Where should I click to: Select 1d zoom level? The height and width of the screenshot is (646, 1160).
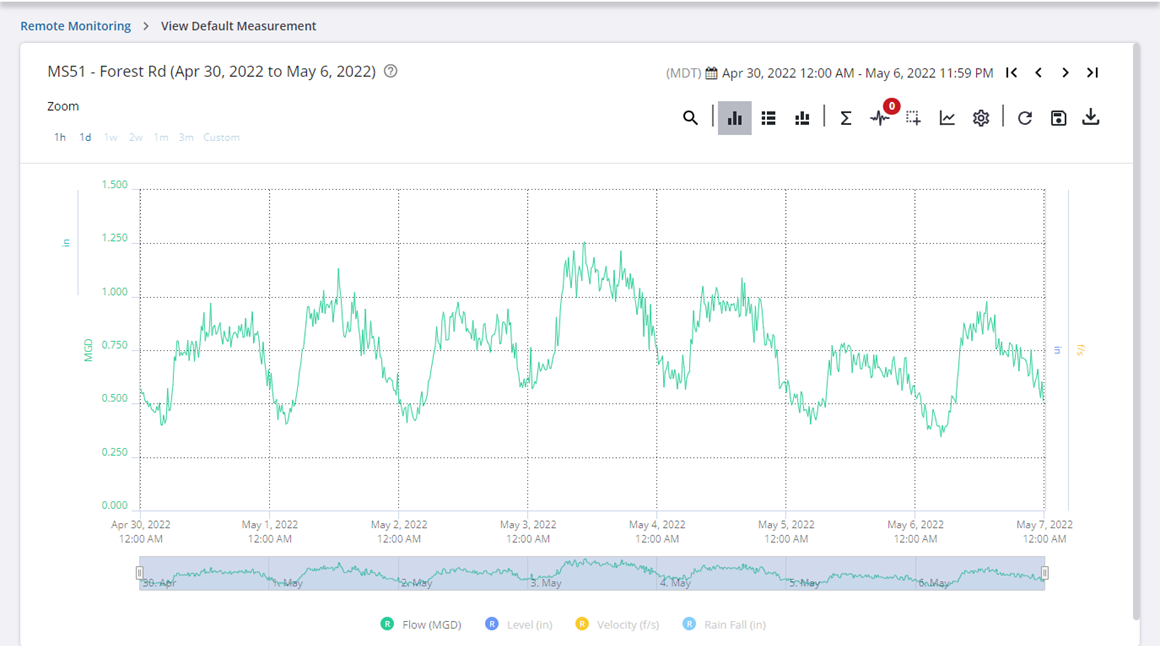click(x=85, y=137)
